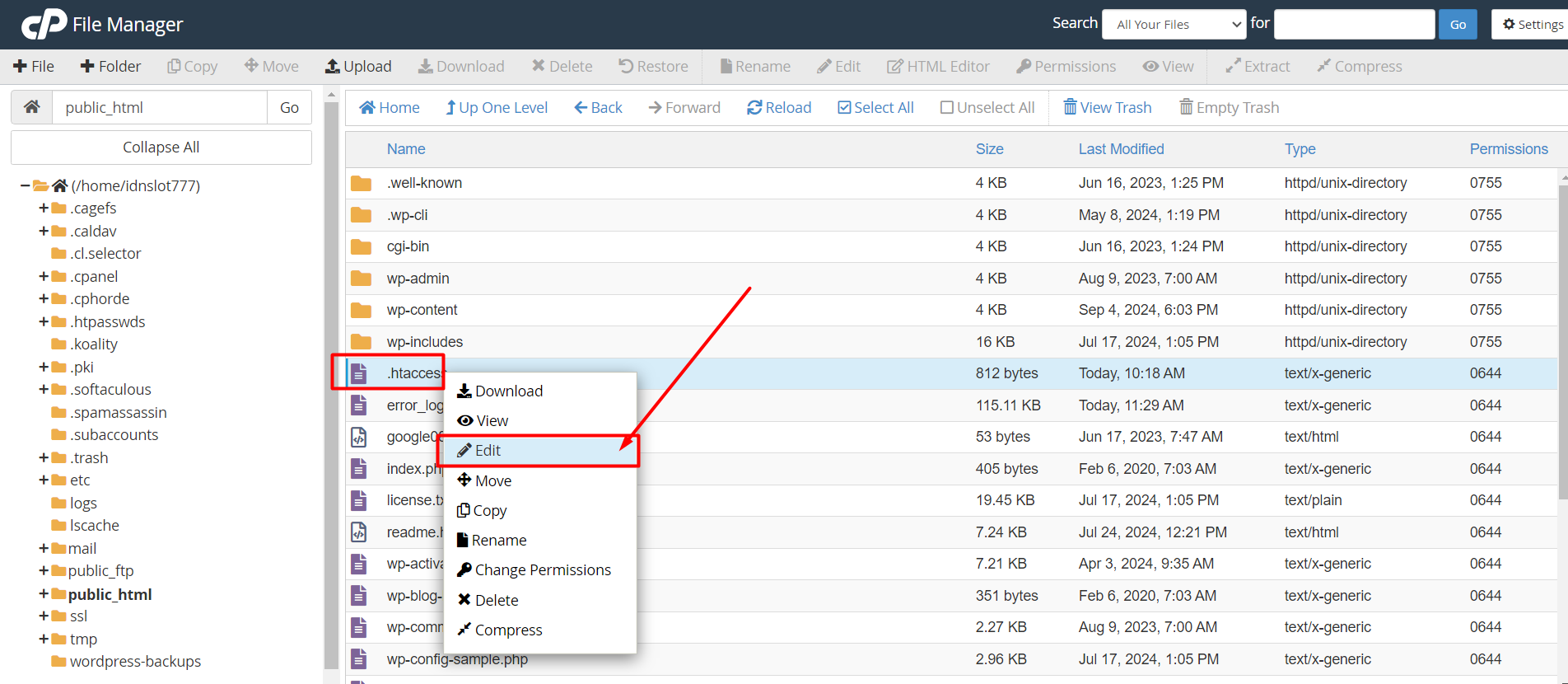The width and height of the screenshot is (1568, 684).
Task: Expand the mail tree folder
Action: pos(44,548)
